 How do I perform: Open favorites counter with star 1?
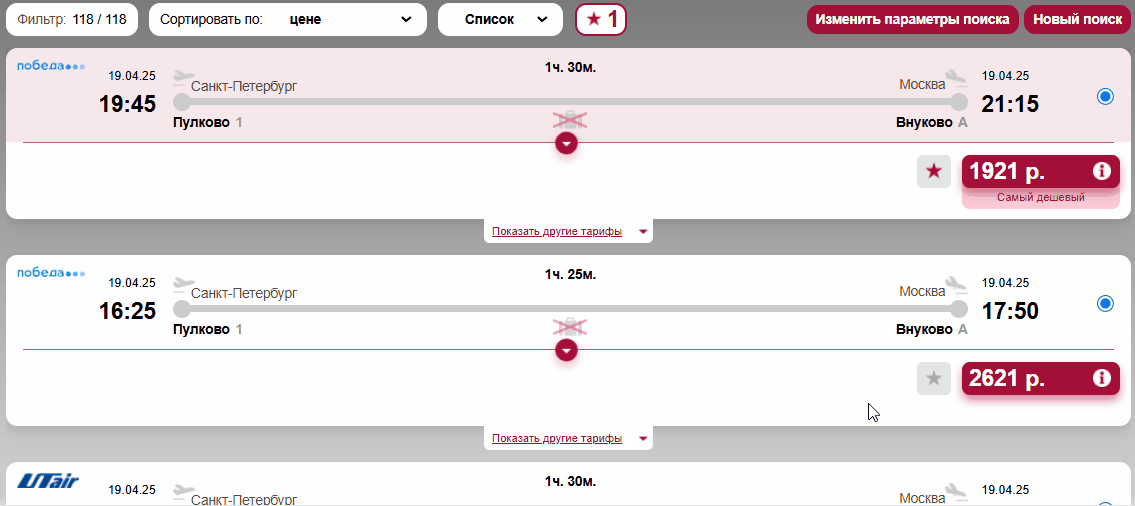click(x=601, y=20)
